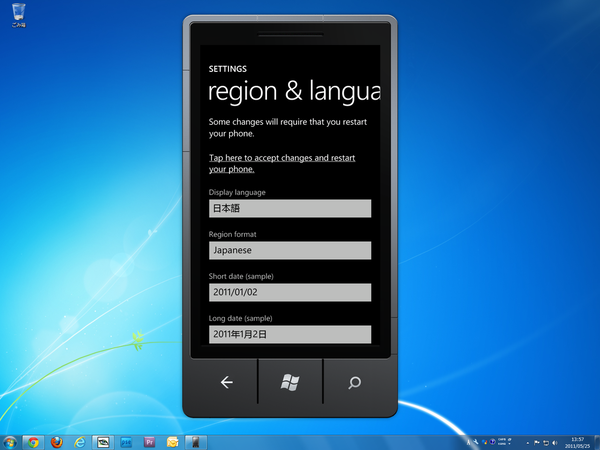The height and width of the screenshot is (450, 600).
Task: Tap the 'Long date (sample)' label
Action: click(240, 318)
